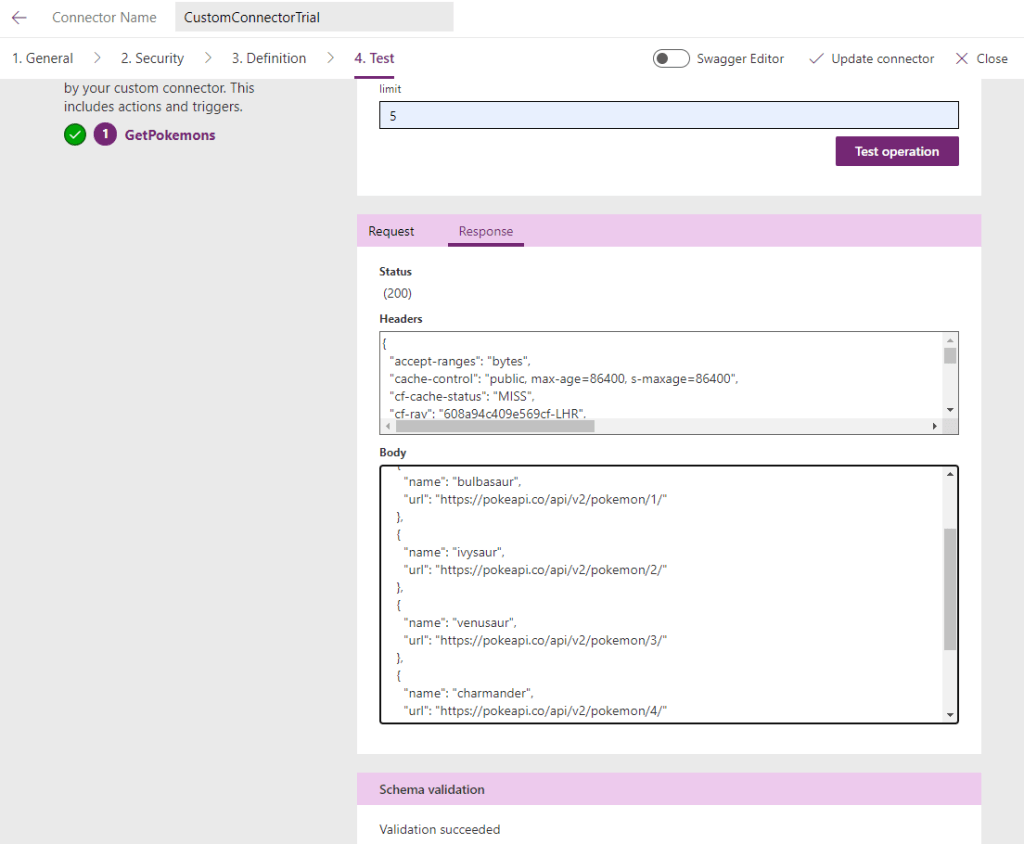Click the Update connector checkmark icon
1024x844 pixels.
click(x=816, y=59)
